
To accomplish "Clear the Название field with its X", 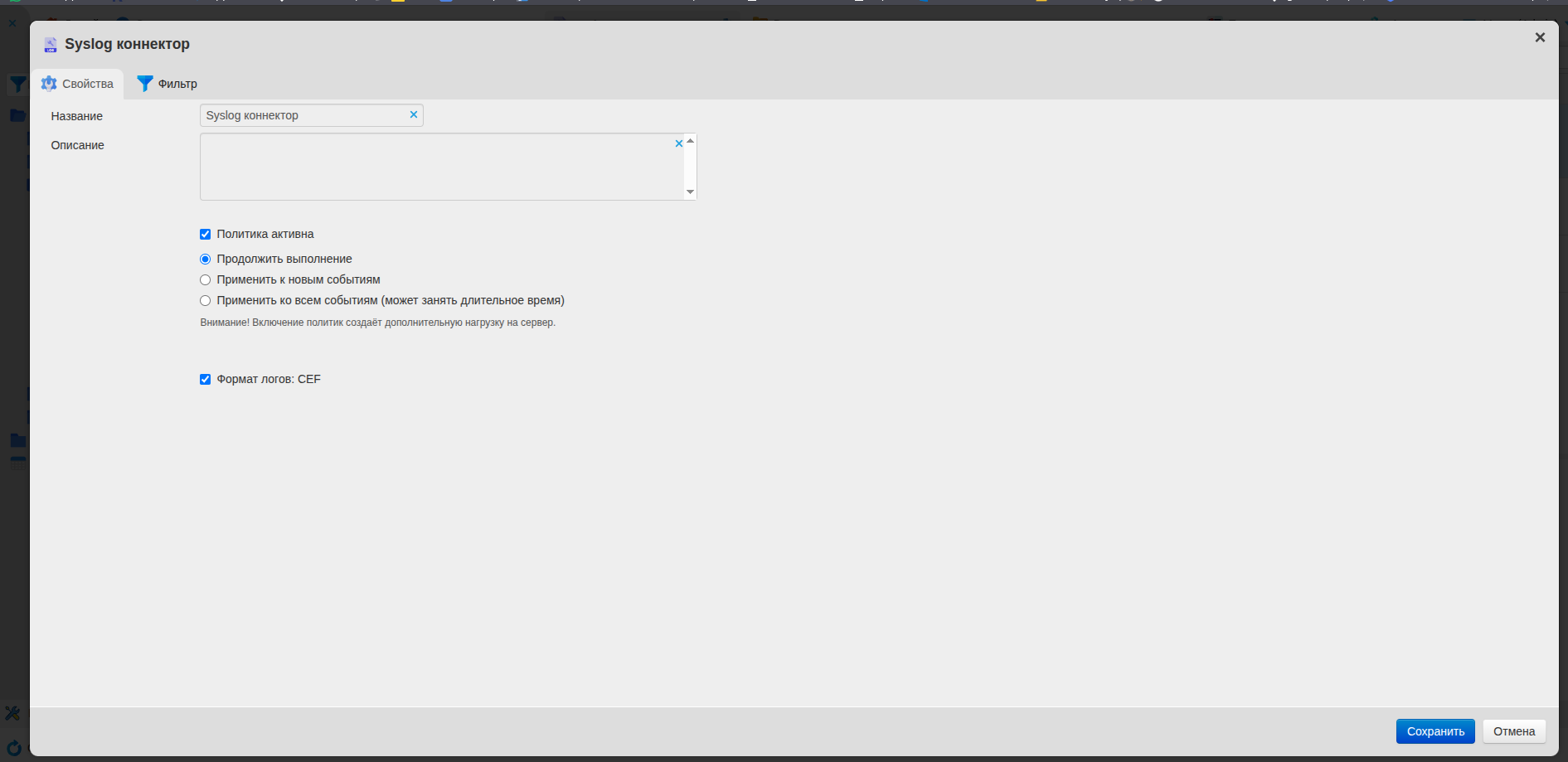I will point(414,114).
